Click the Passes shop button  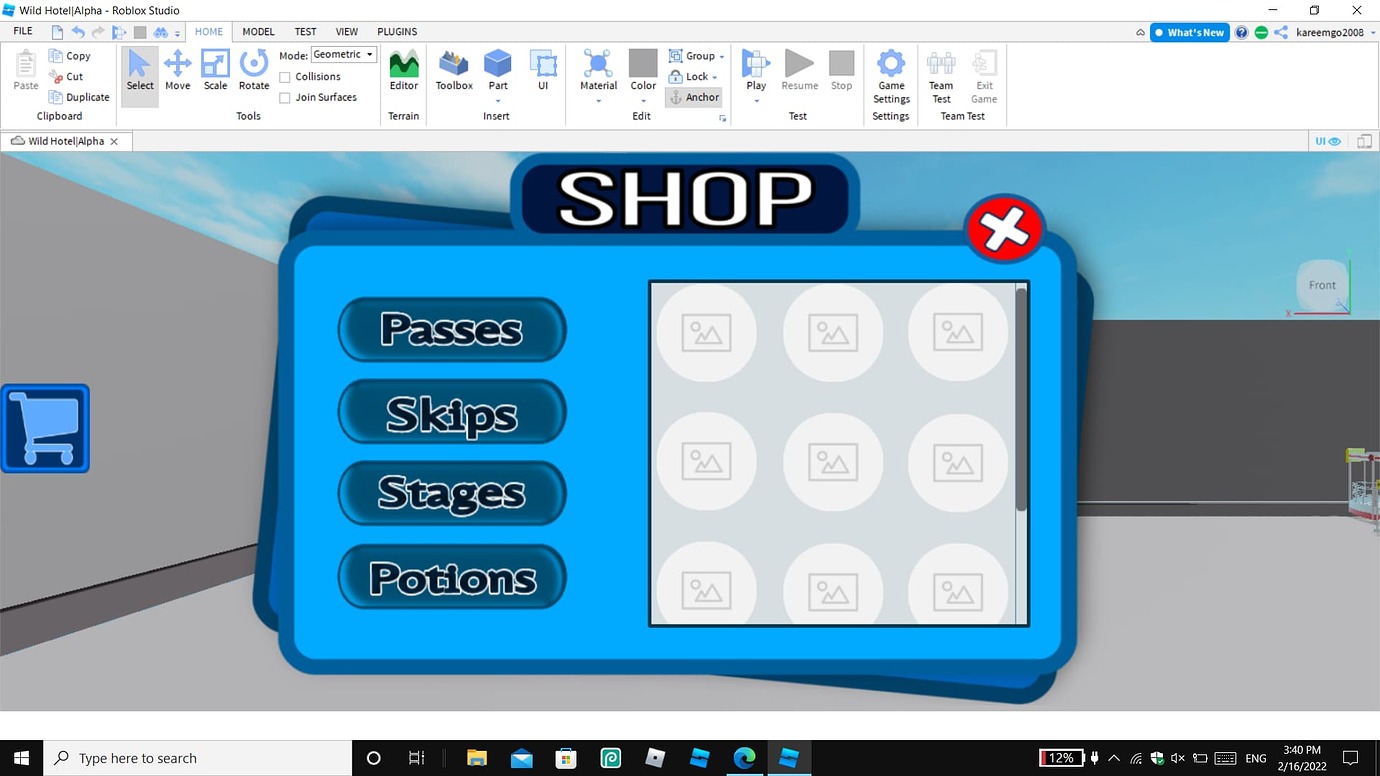tap(452, 330)
